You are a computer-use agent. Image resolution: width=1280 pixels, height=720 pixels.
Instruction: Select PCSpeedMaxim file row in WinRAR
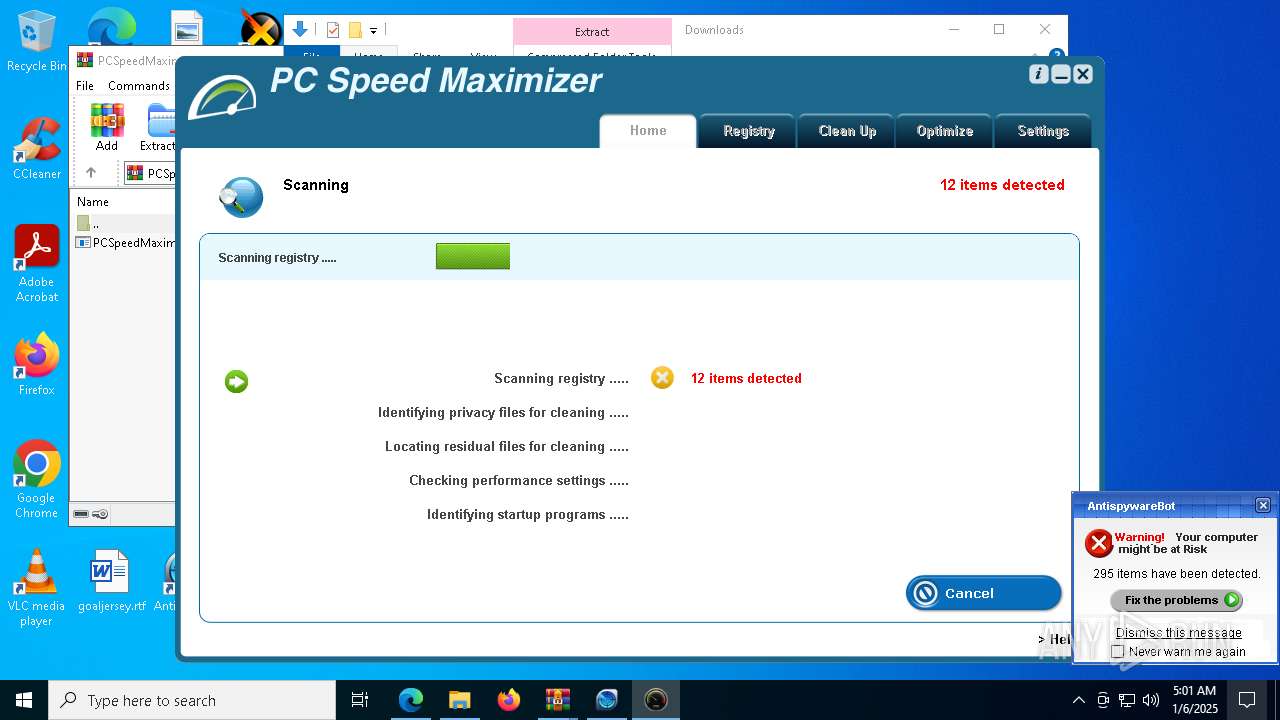point(123,242)
